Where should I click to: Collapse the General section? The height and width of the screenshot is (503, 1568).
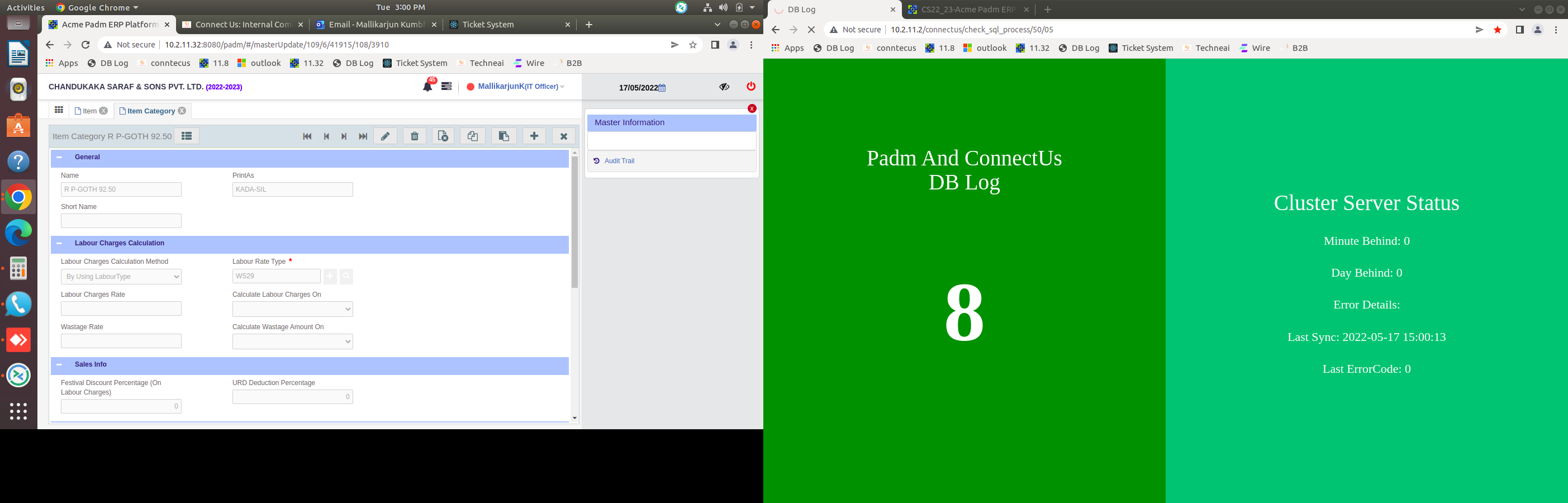pos(59,157)
